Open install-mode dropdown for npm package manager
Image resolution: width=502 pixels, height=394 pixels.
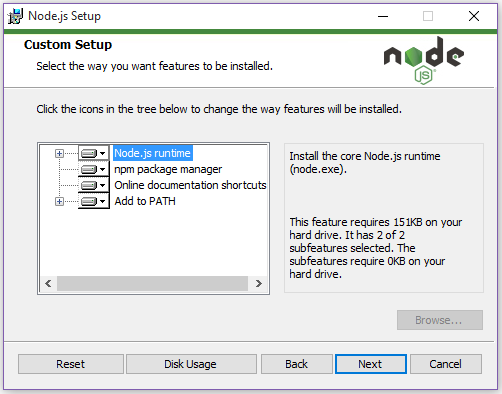tap(94, 169)
